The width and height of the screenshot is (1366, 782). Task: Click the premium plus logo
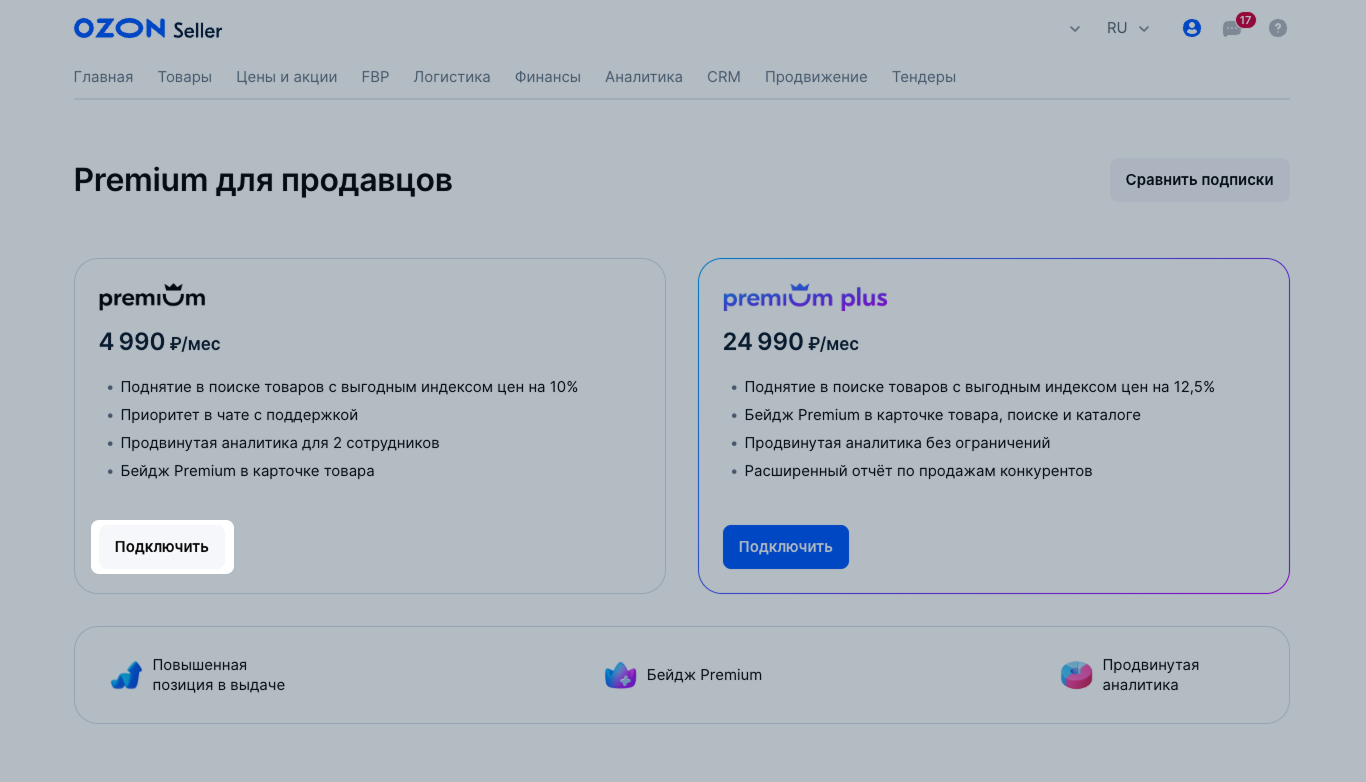pyautogui.click(x=805, y=298)
